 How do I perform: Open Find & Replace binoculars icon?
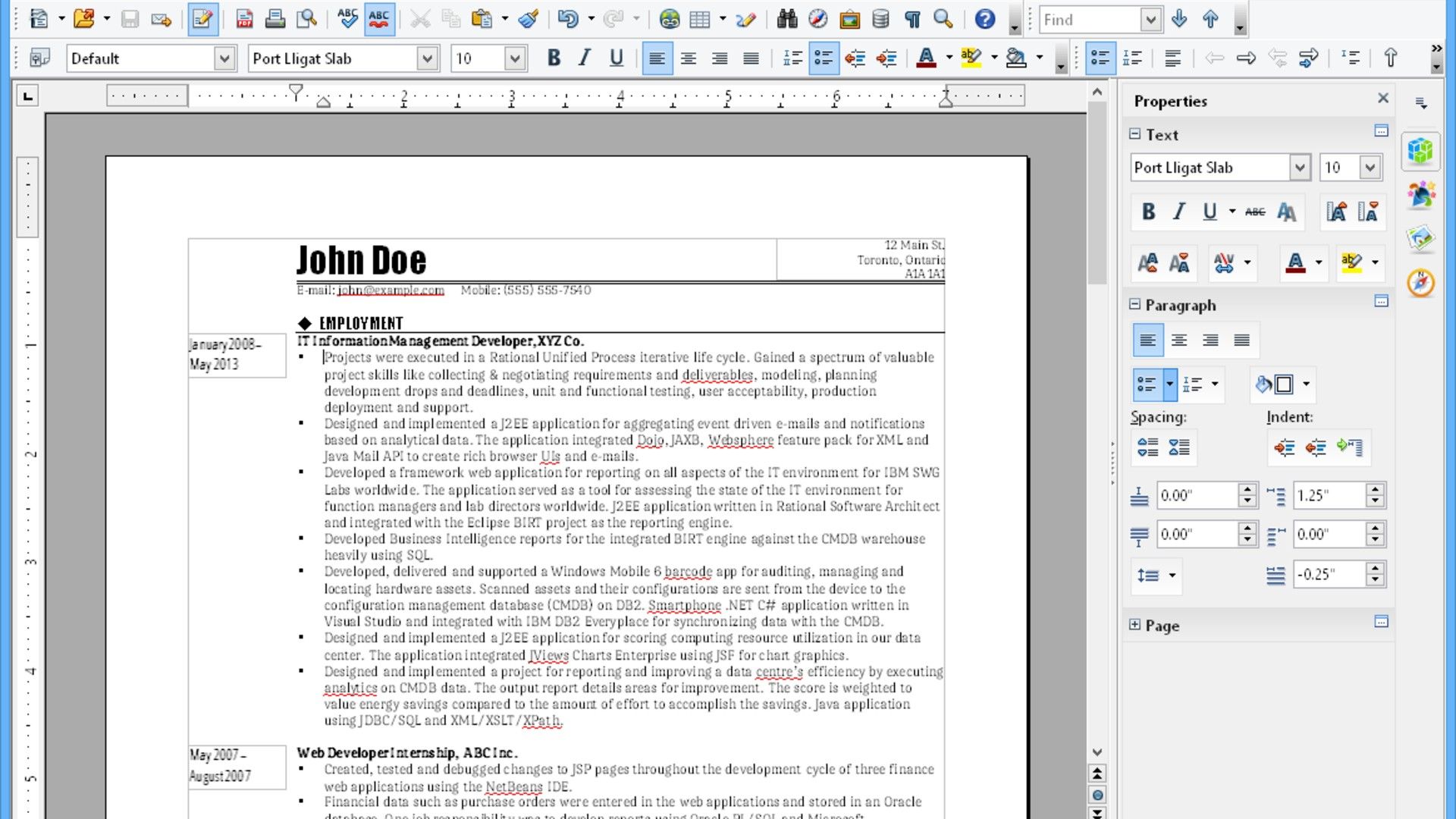pos(787,19)
